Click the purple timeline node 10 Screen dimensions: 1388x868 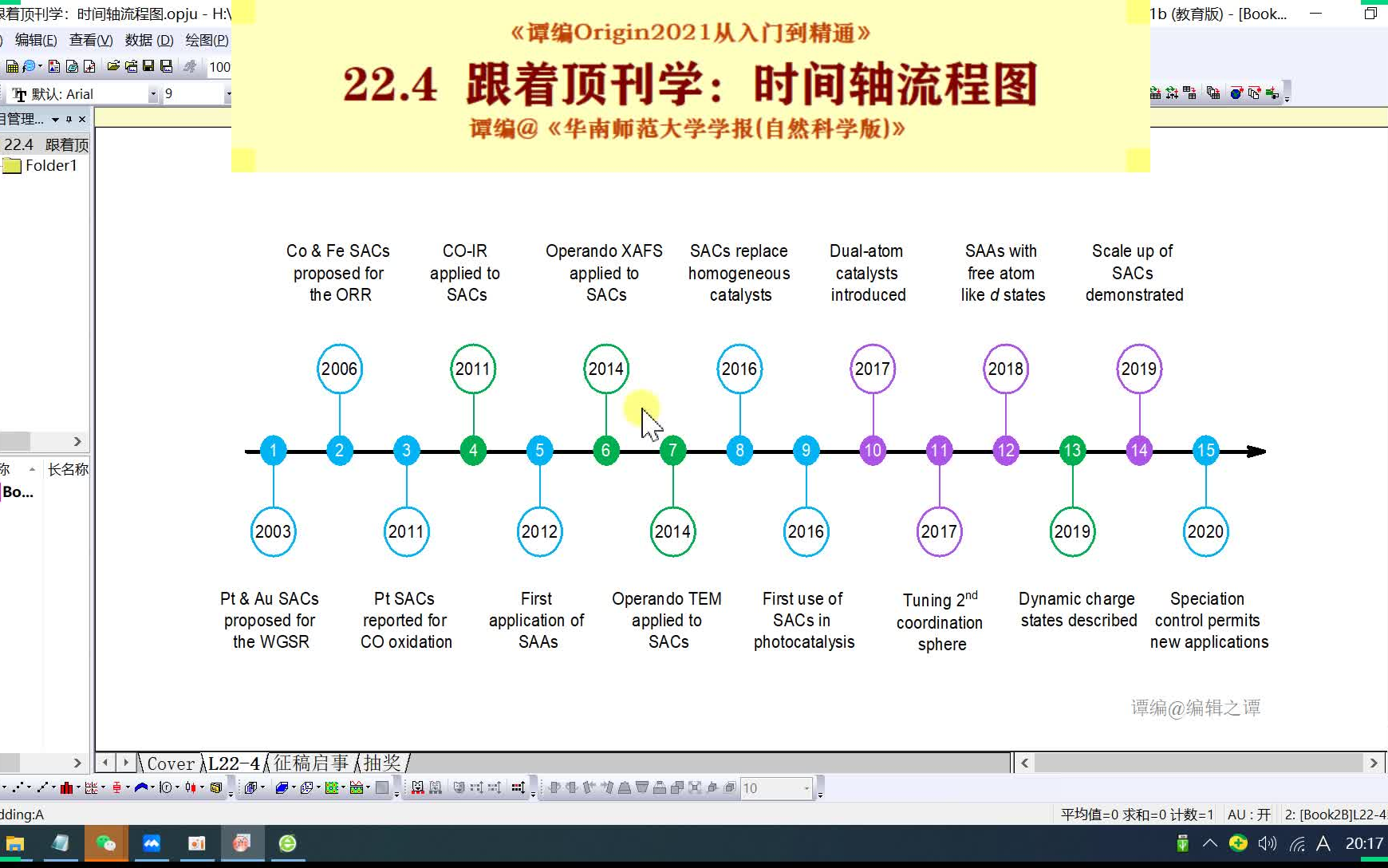pyautogui.click(x=873, y=451)
